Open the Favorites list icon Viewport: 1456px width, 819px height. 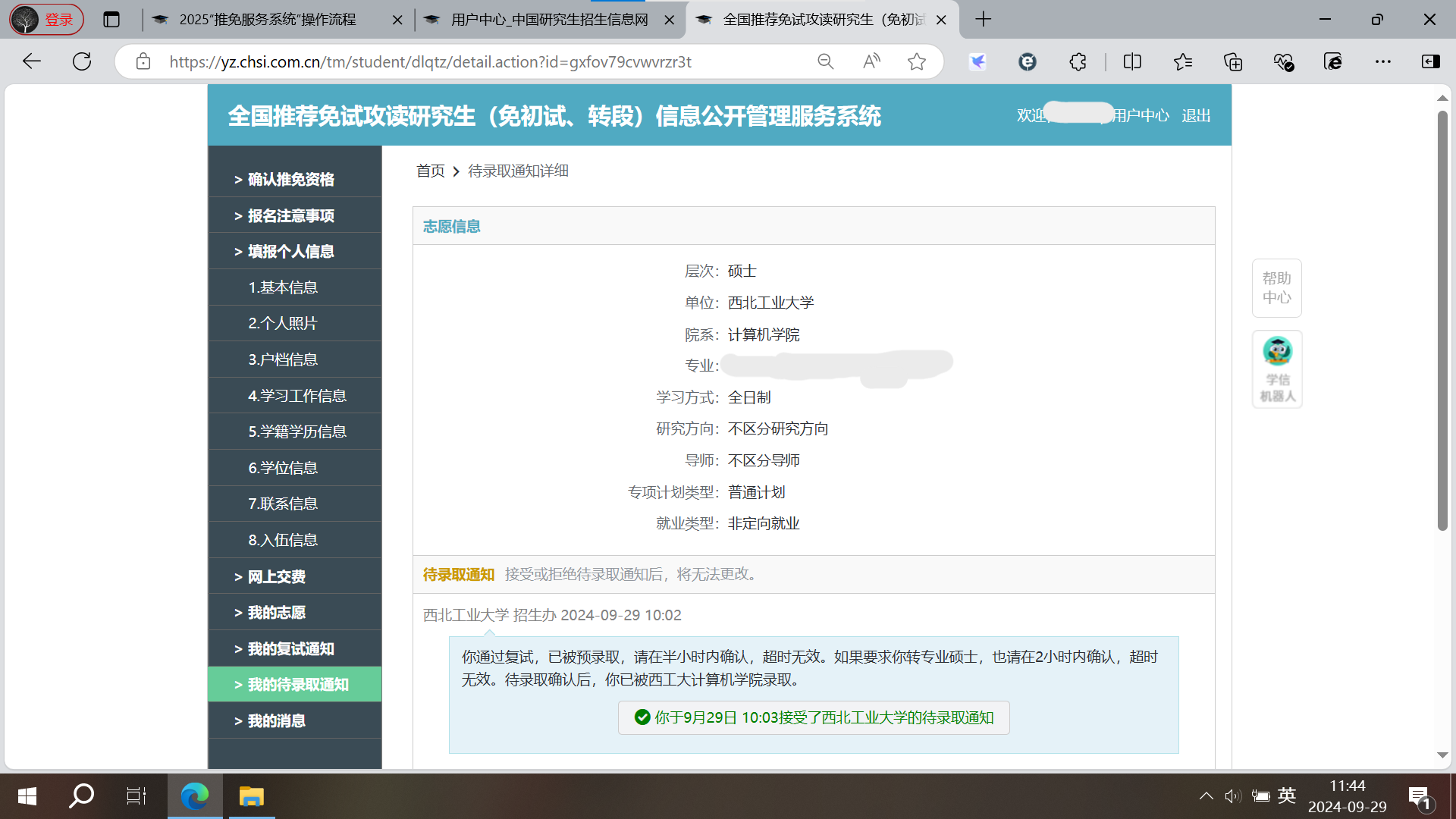pyautogui.click(x=1183, y=61)
